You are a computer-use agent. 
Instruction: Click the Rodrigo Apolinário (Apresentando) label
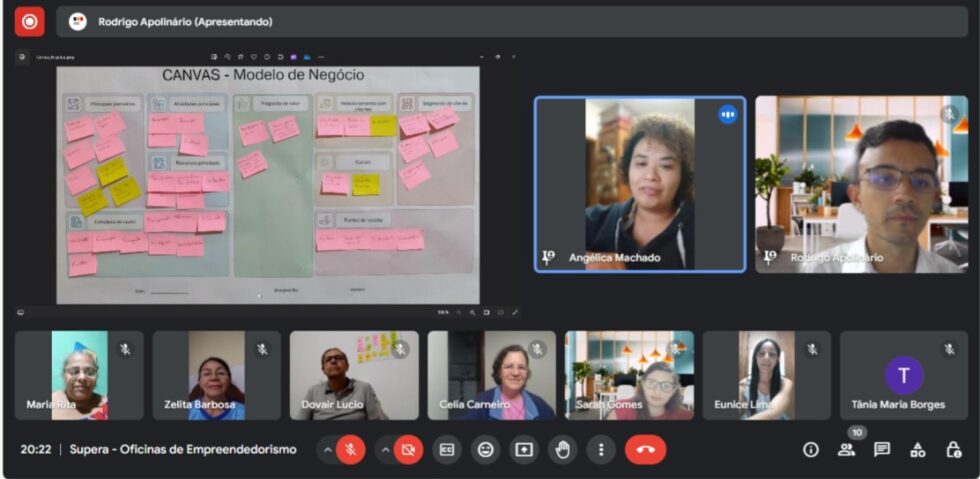point(185,22)
